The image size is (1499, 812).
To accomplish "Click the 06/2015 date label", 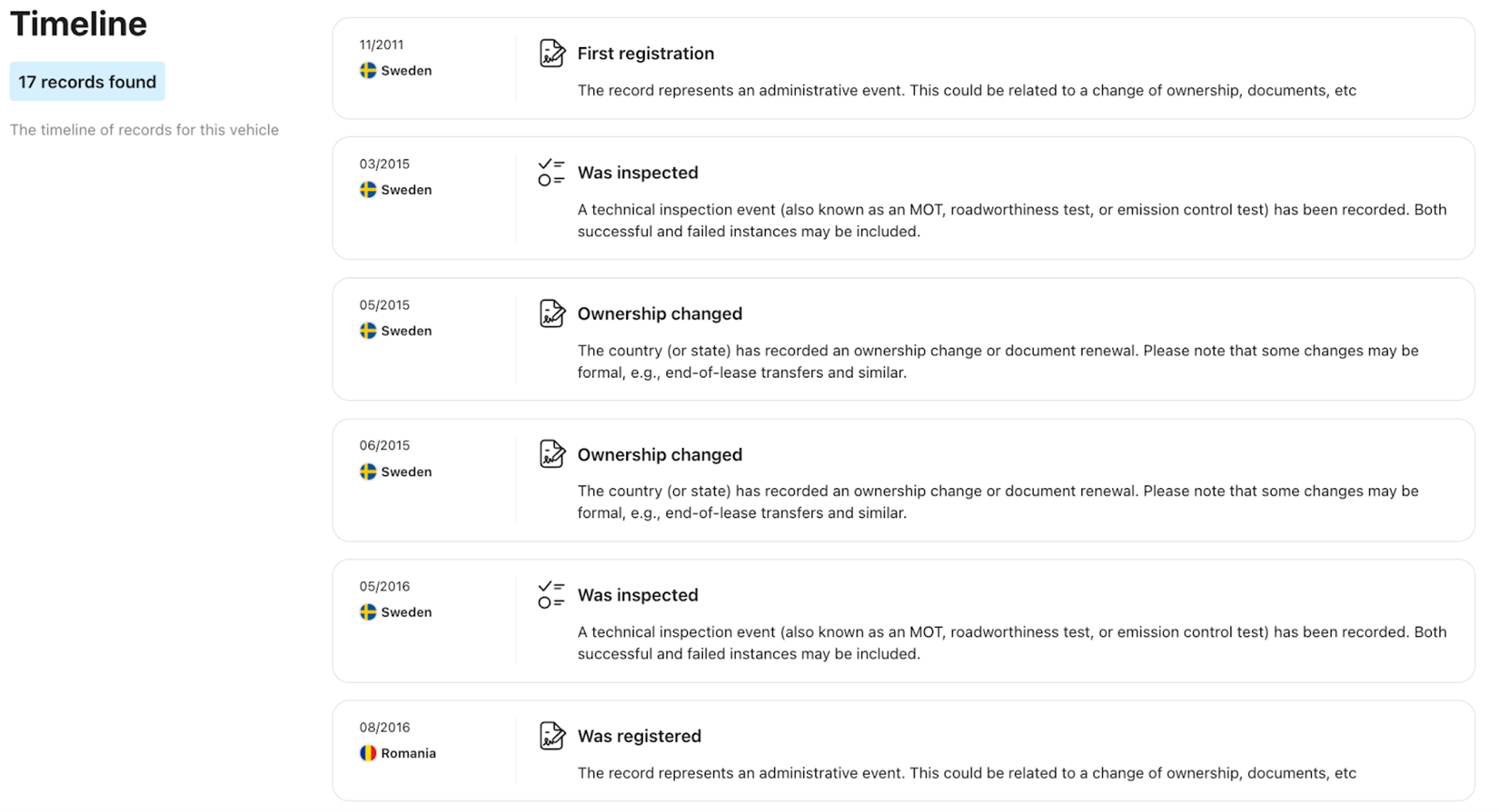I will (384, 446).
